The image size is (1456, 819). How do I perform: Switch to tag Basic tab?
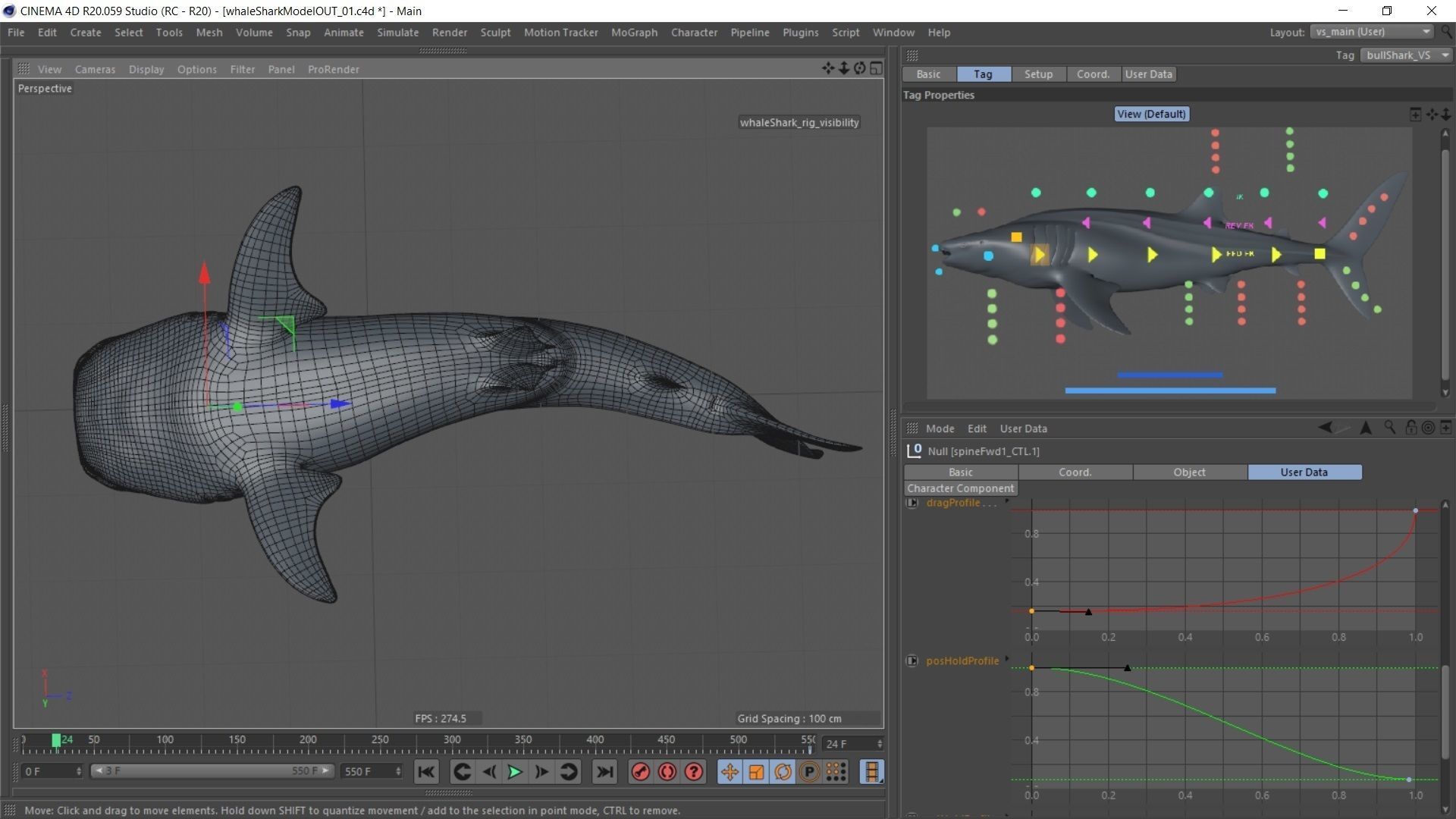[x=928, y=74]
